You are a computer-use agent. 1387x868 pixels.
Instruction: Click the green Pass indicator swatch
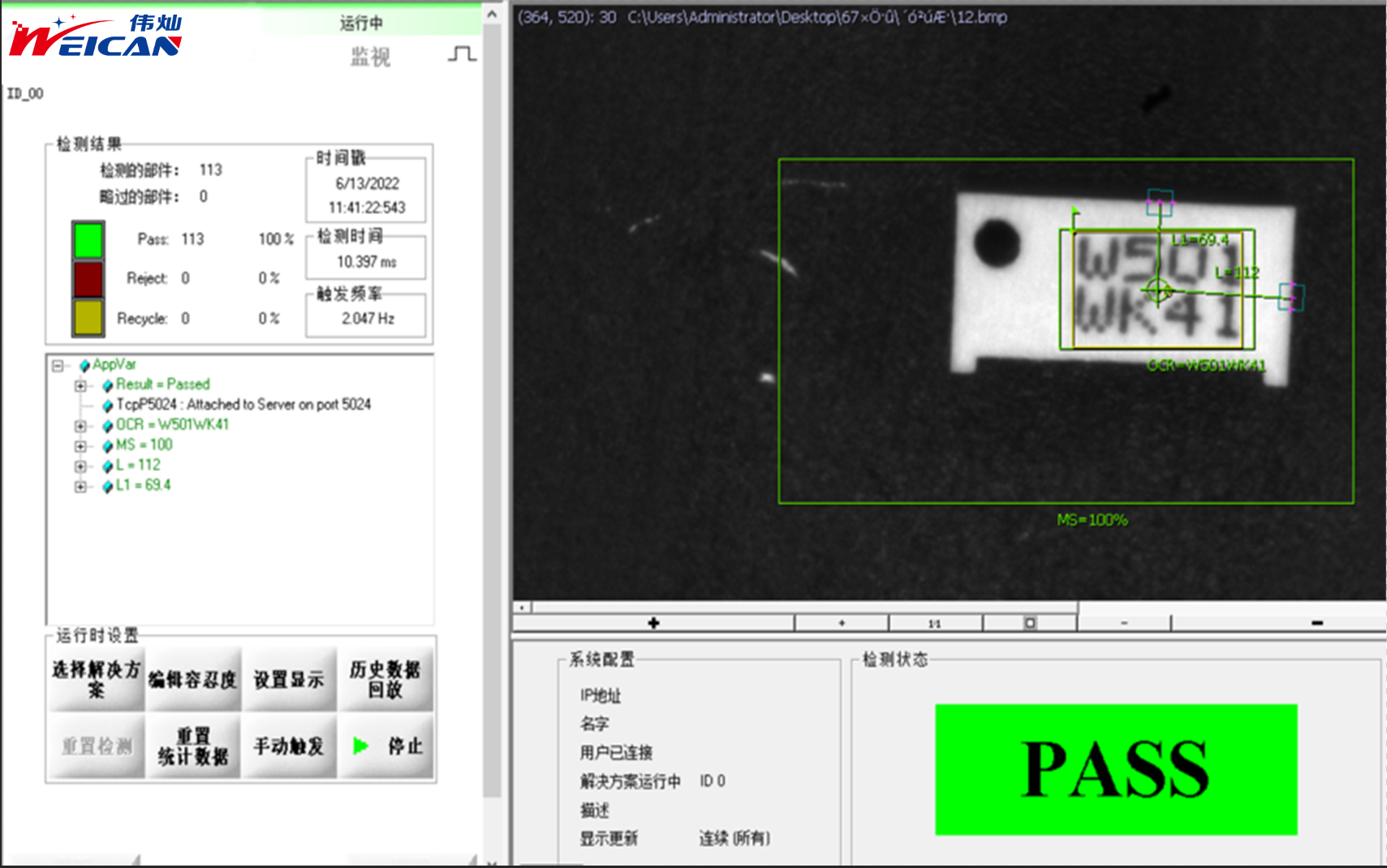click(88, 240)
